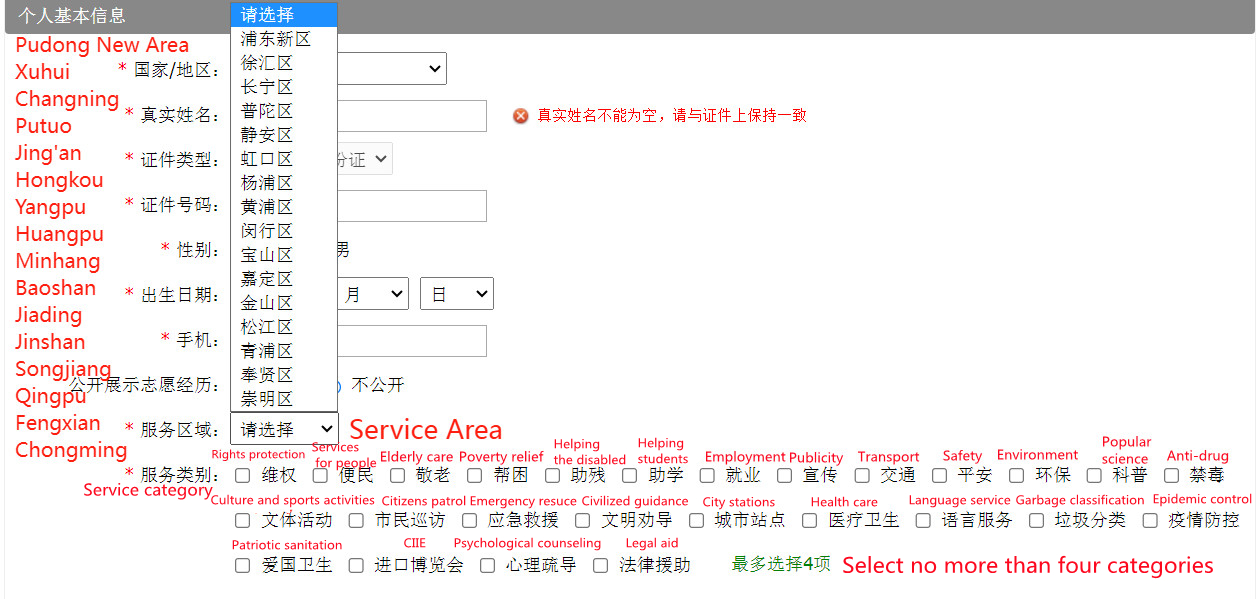Viewport: 1256px width, 599px height.
Task: Check the 宣传 checkbox
Action: [784, 475]
